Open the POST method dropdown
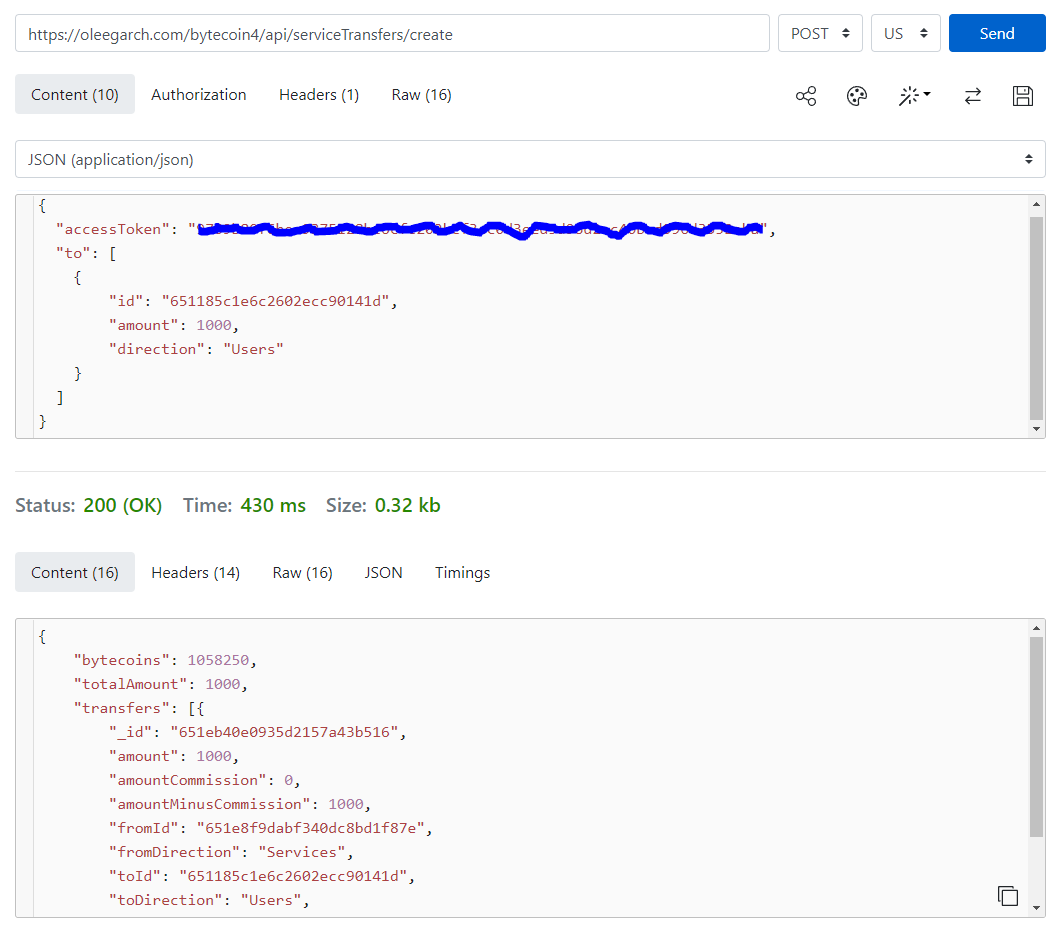This screenshot has height=935, width=1057. click(820, 34)
